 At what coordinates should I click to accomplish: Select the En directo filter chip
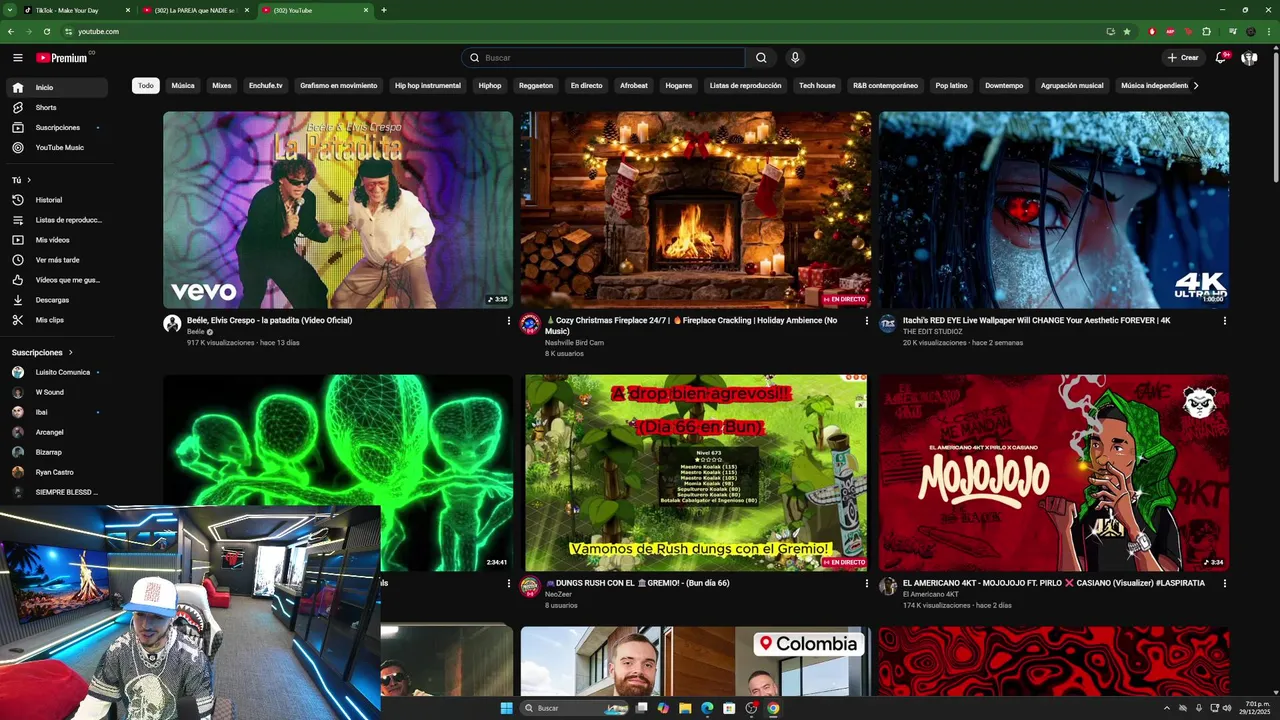tap(586, 86)
